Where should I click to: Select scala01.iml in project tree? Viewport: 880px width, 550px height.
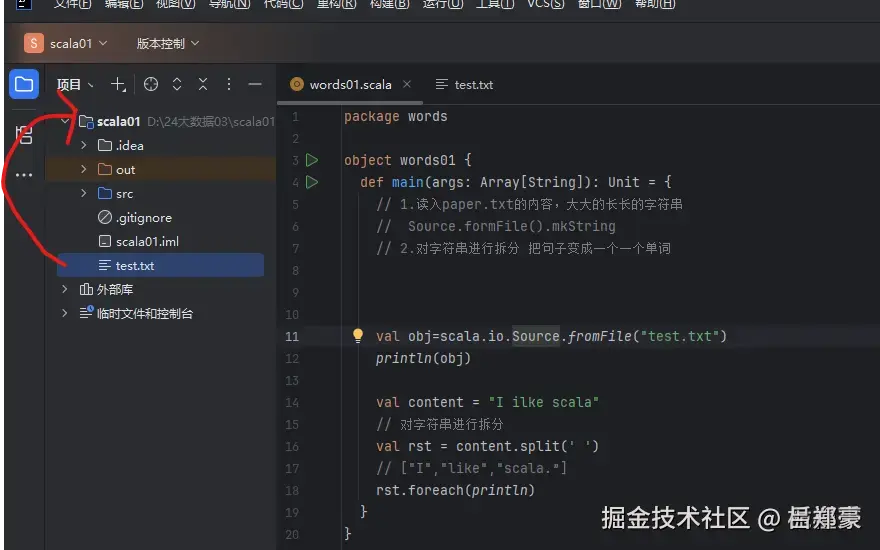pos(147,241)
